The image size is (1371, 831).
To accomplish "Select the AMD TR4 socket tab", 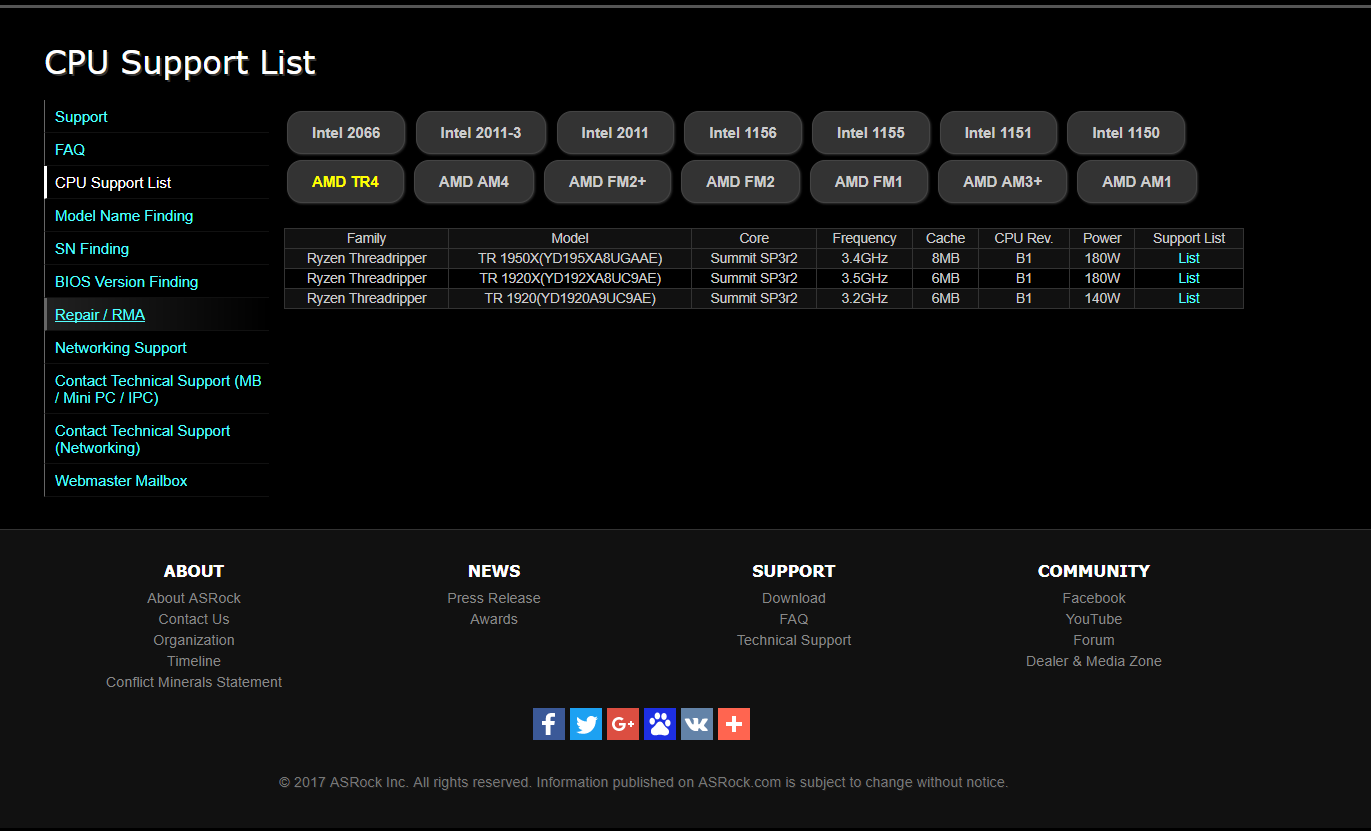I will click(345, 182).
